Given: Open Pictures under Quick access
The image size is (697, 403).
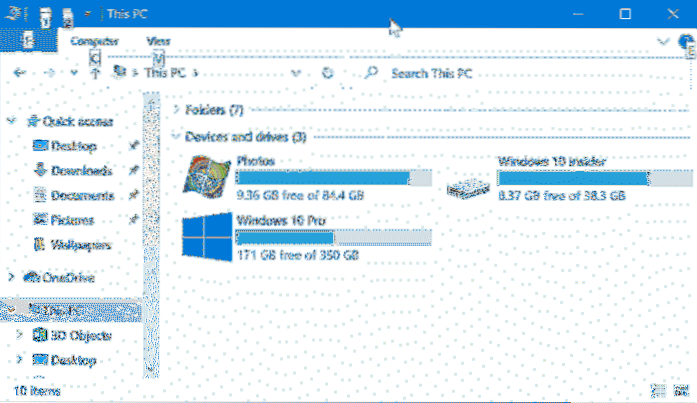Looking at the screenshot, I should point(72,219).
